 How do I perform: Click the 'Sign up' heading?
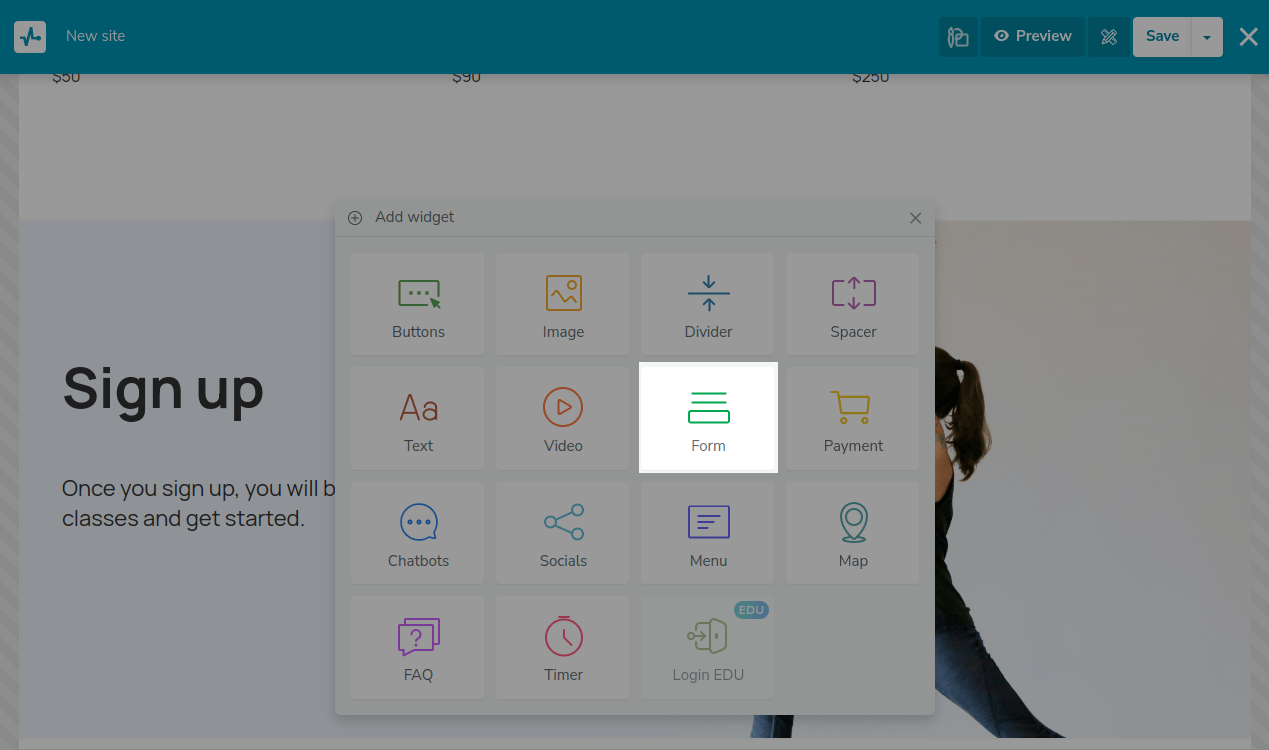(163, 390)
